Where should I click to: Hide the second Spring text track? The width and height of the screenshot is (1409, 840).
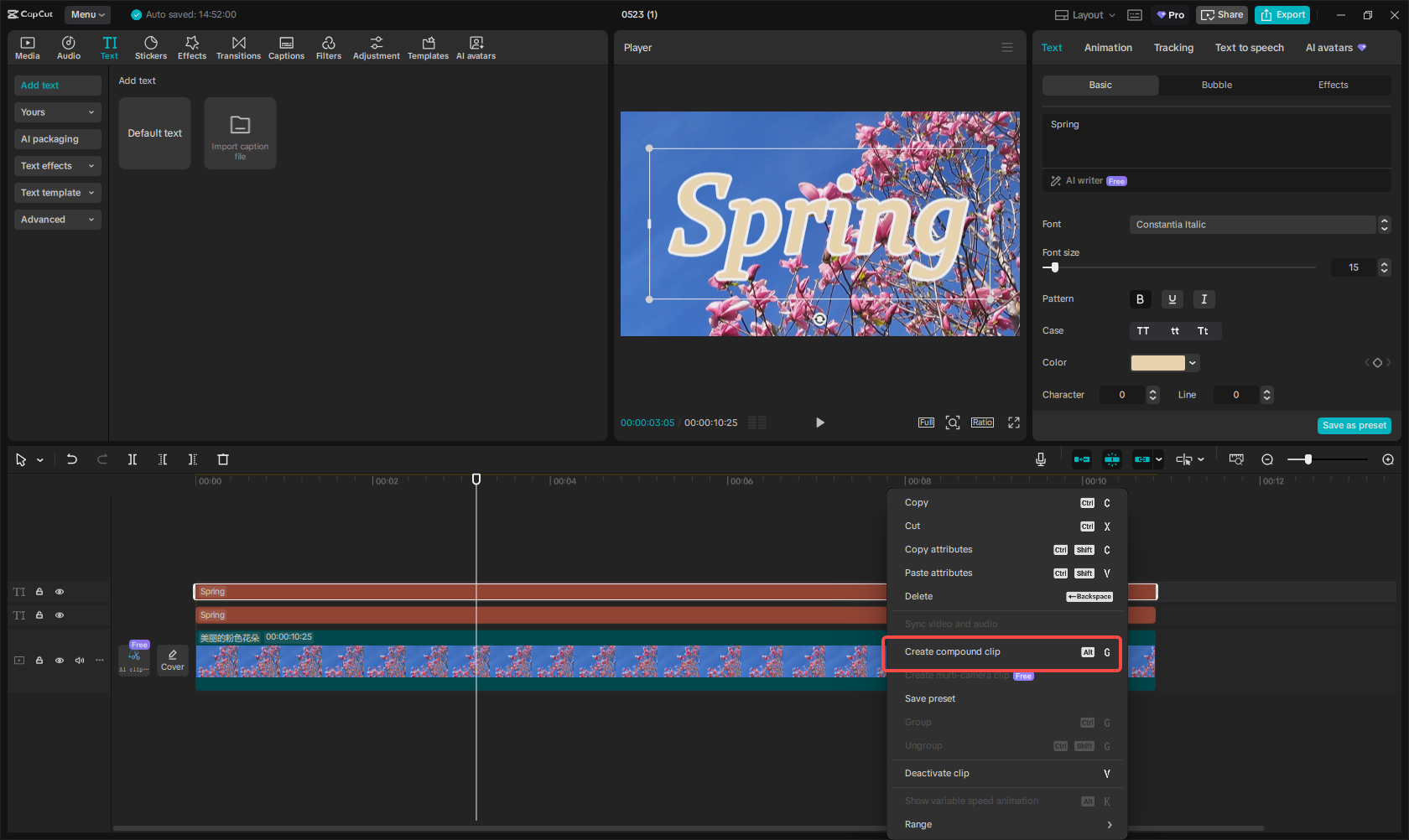(x=60, y=615)
